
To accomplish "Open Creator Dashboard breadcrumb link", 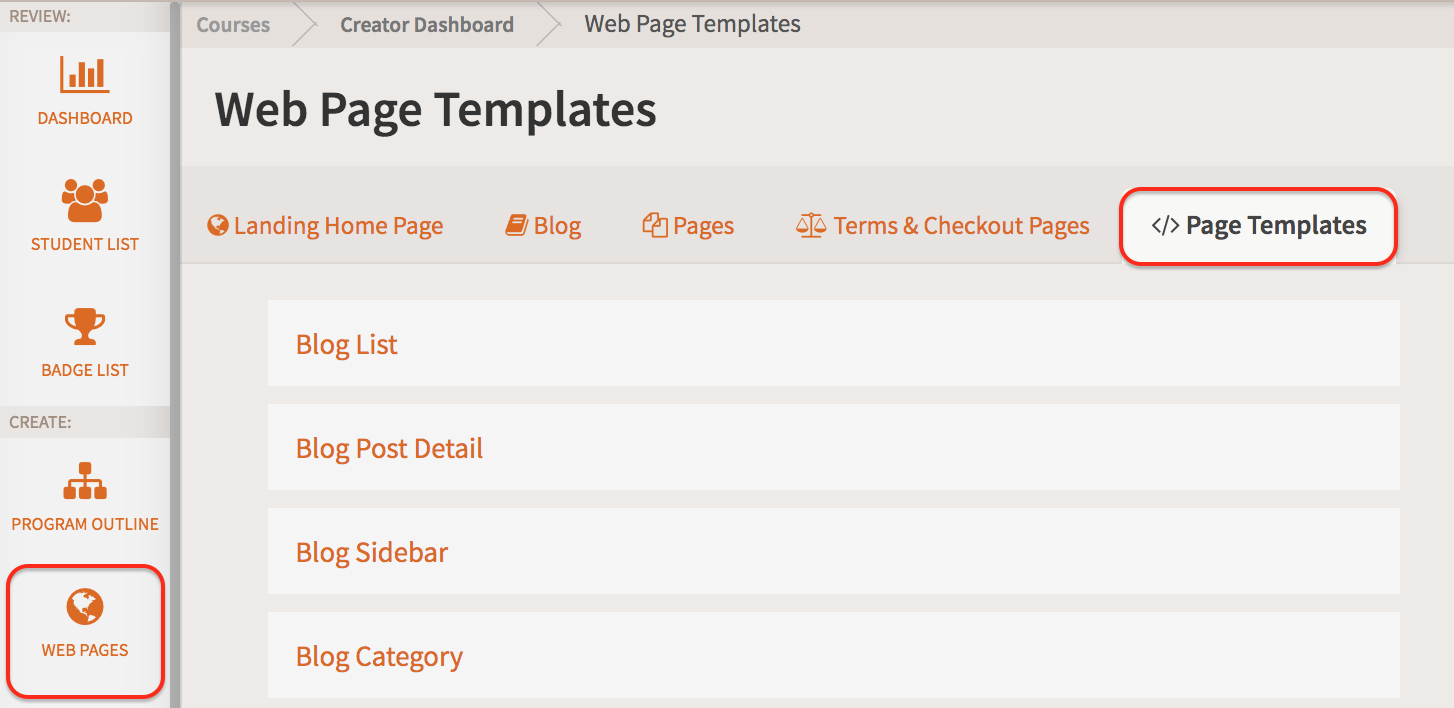I will pos(427,25).
